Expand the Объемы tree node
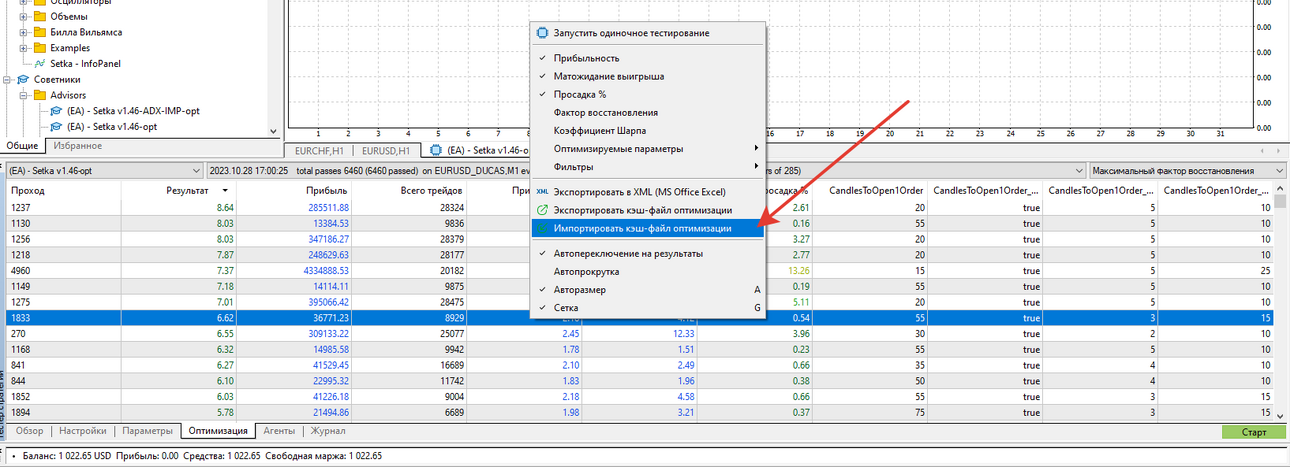Image resolution: width=1290 pixels, height=467 pixels. [24, 16]
